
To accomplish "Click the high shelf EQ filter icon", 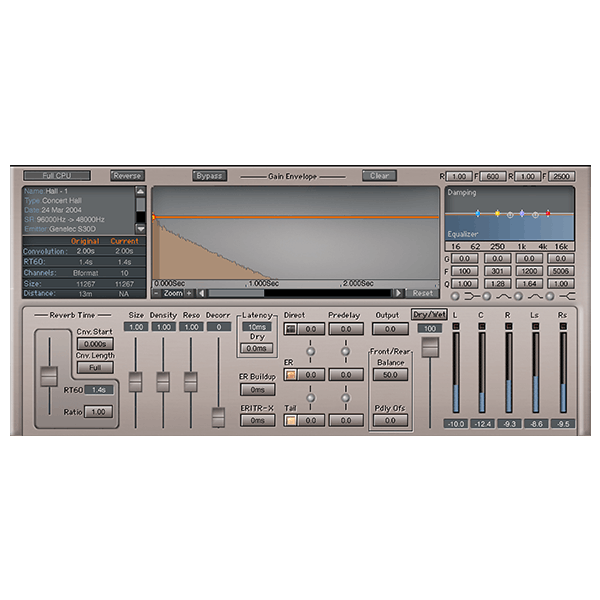I will point(568,297).
